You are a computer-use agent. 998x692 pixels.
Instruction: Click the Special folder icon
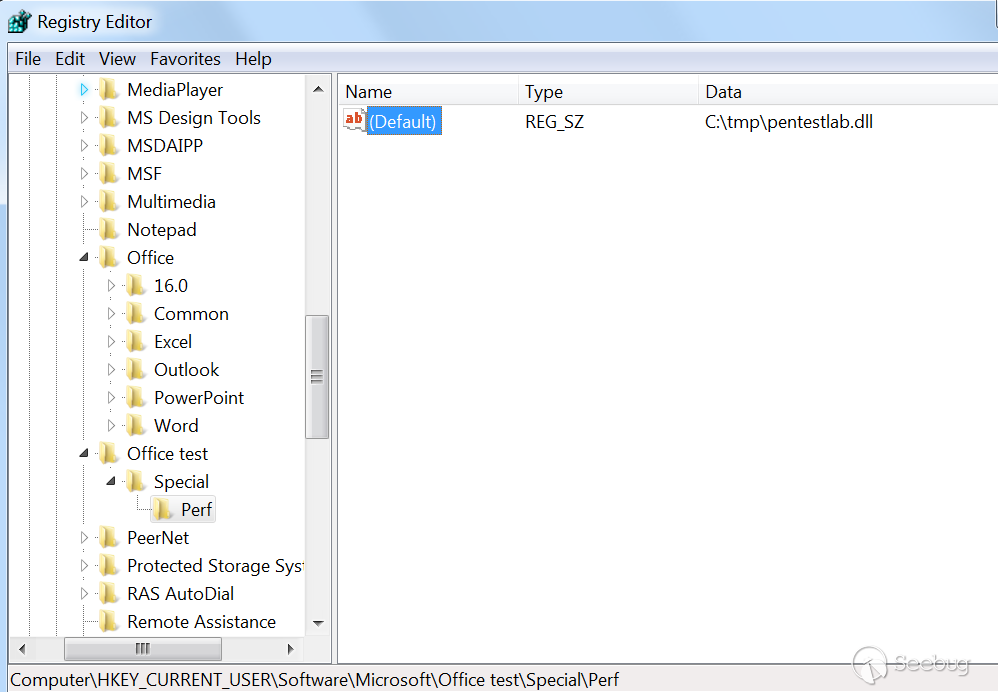[136, 482]
